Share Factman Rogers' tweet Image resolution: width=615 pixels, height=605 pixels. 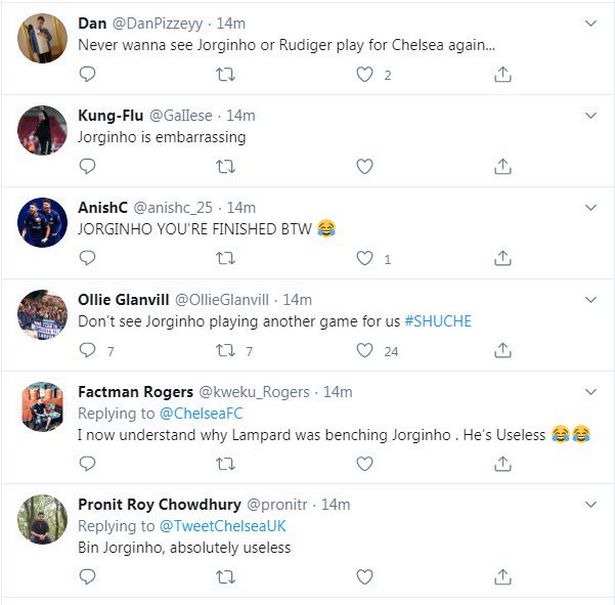[x=503, y=463]
